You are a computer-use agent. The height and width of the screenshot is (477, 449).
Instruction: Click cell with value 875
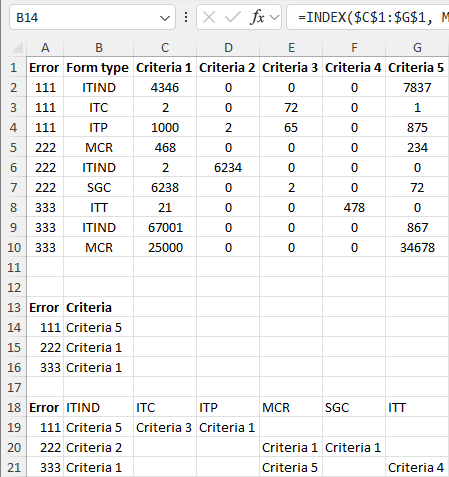(x=417, y=128)
